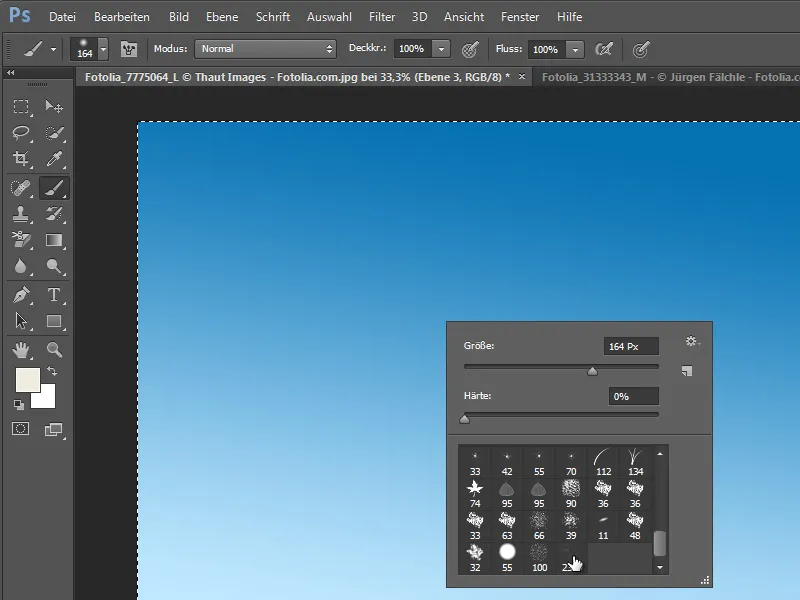Choose the grass brush 134

[635, 462]
